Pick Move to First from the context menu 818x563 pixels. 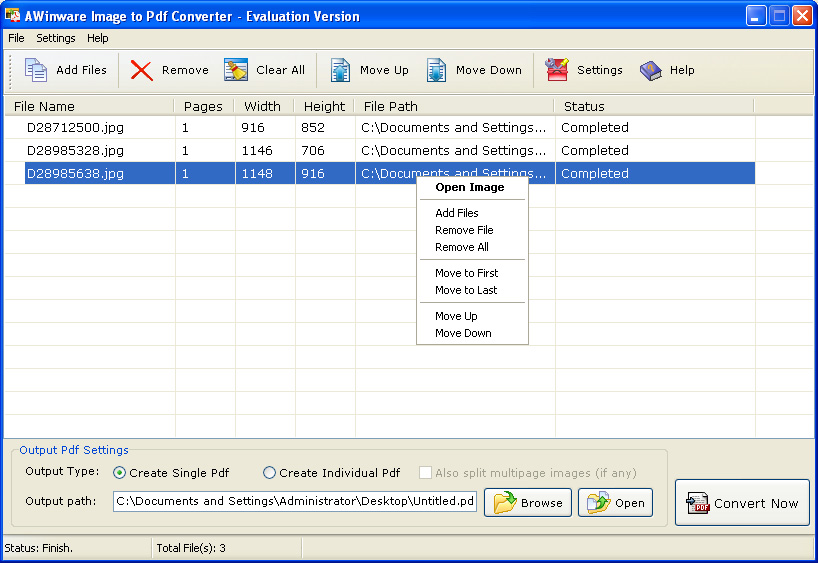pos(466,273)
